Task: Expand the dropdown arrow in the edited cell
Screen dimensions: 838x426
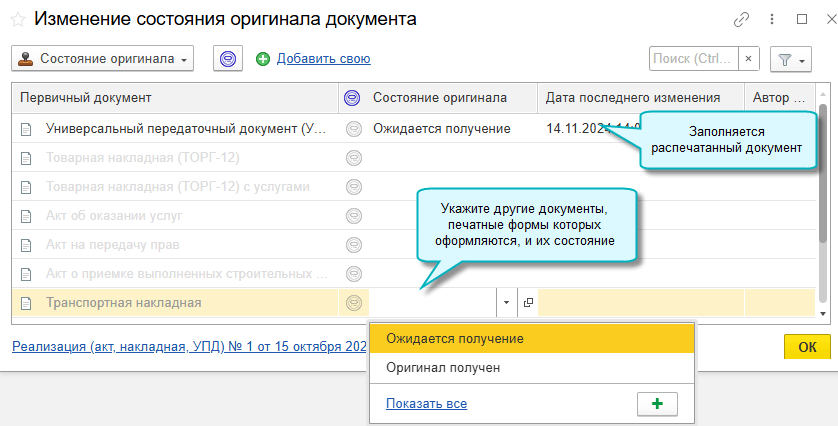Action: [506, 302]
